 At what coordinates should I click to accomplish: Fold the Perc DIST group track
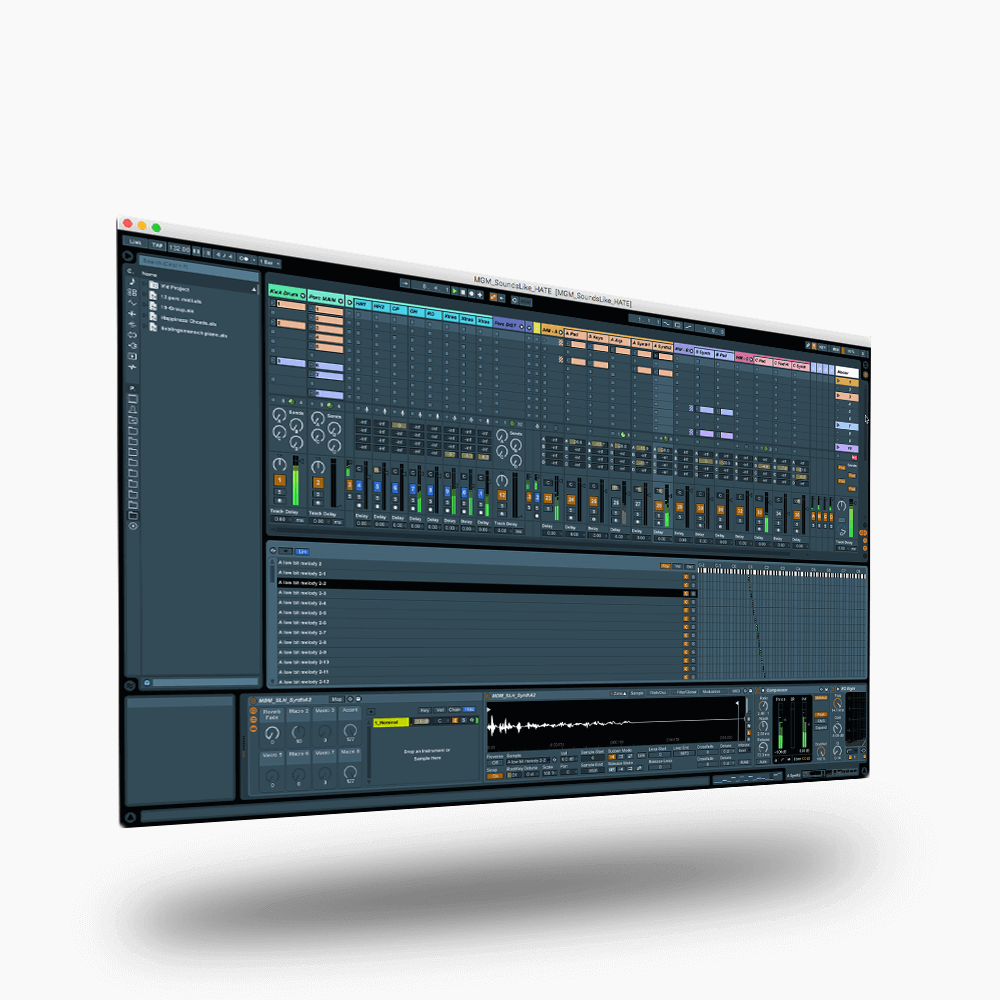tap(521, 327)
